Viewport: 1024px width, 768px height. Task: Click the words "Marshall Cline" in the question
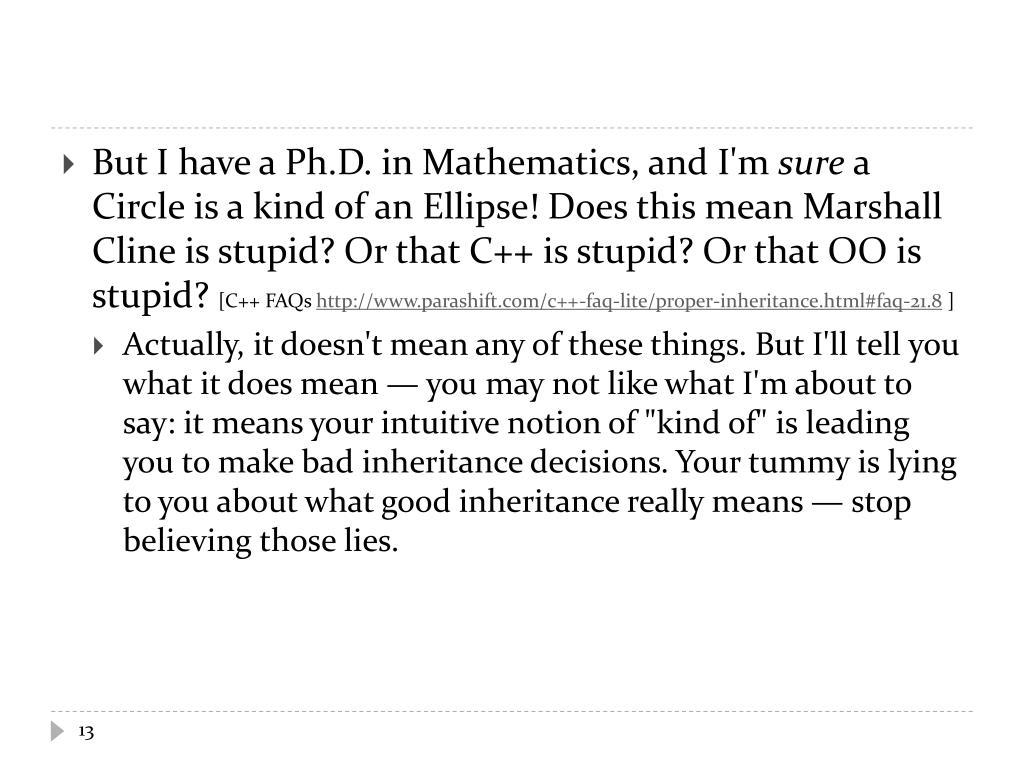[871, 207]
